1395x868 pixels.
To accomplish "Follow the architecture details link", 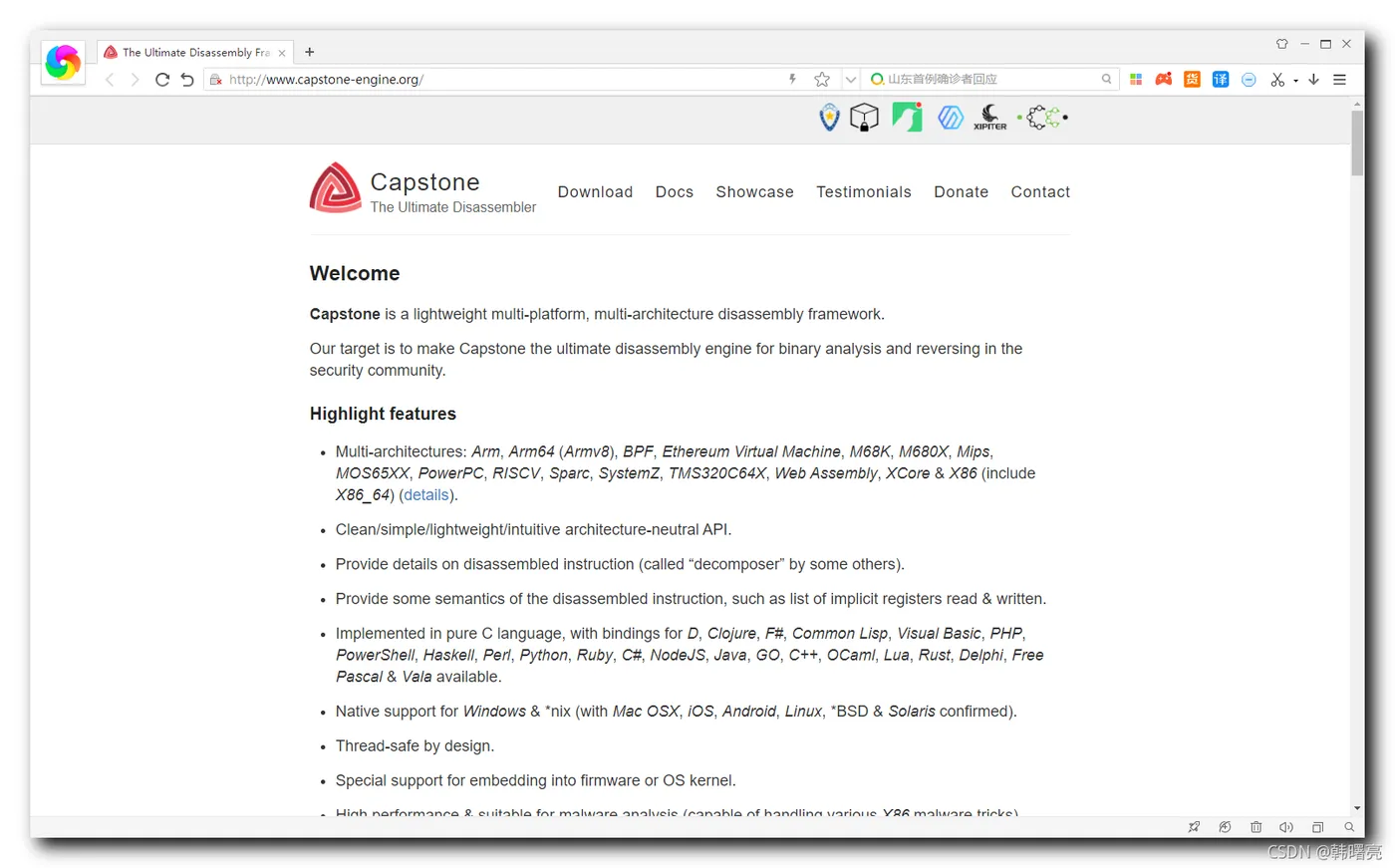I will coord(425,495).
